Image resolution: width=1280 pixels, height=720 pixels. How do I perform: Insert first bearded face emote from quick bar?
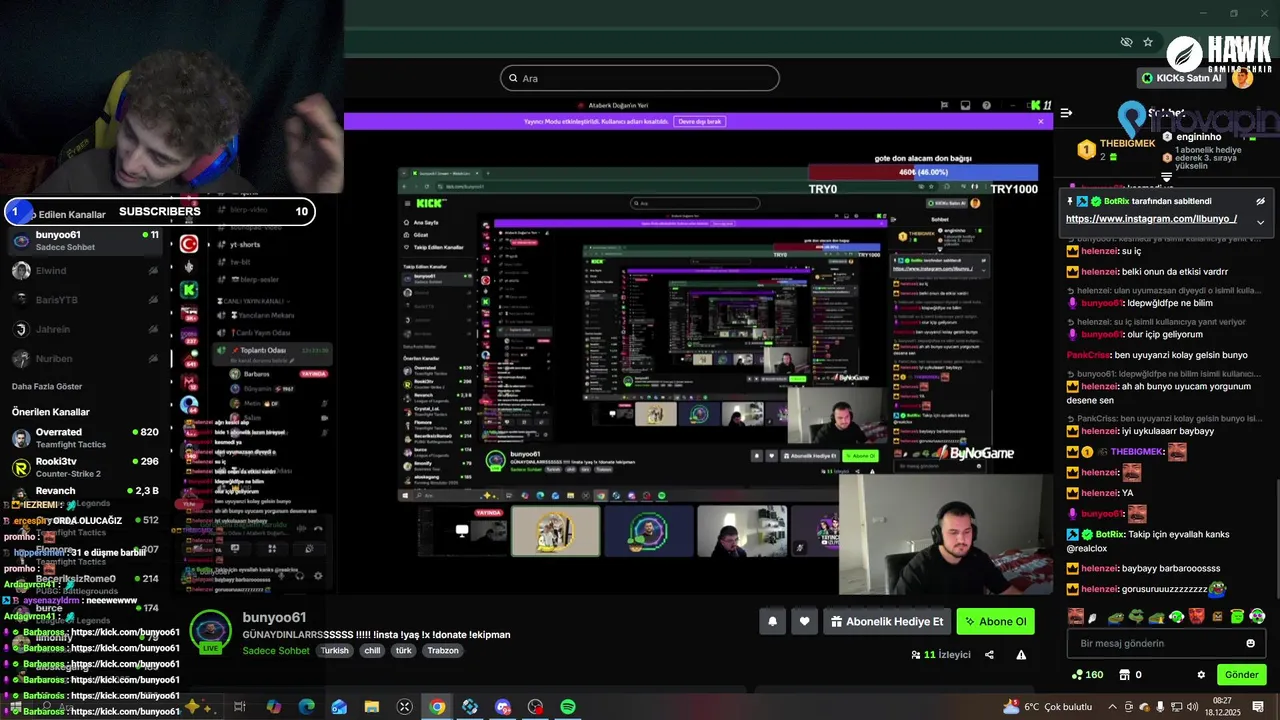1076,617
